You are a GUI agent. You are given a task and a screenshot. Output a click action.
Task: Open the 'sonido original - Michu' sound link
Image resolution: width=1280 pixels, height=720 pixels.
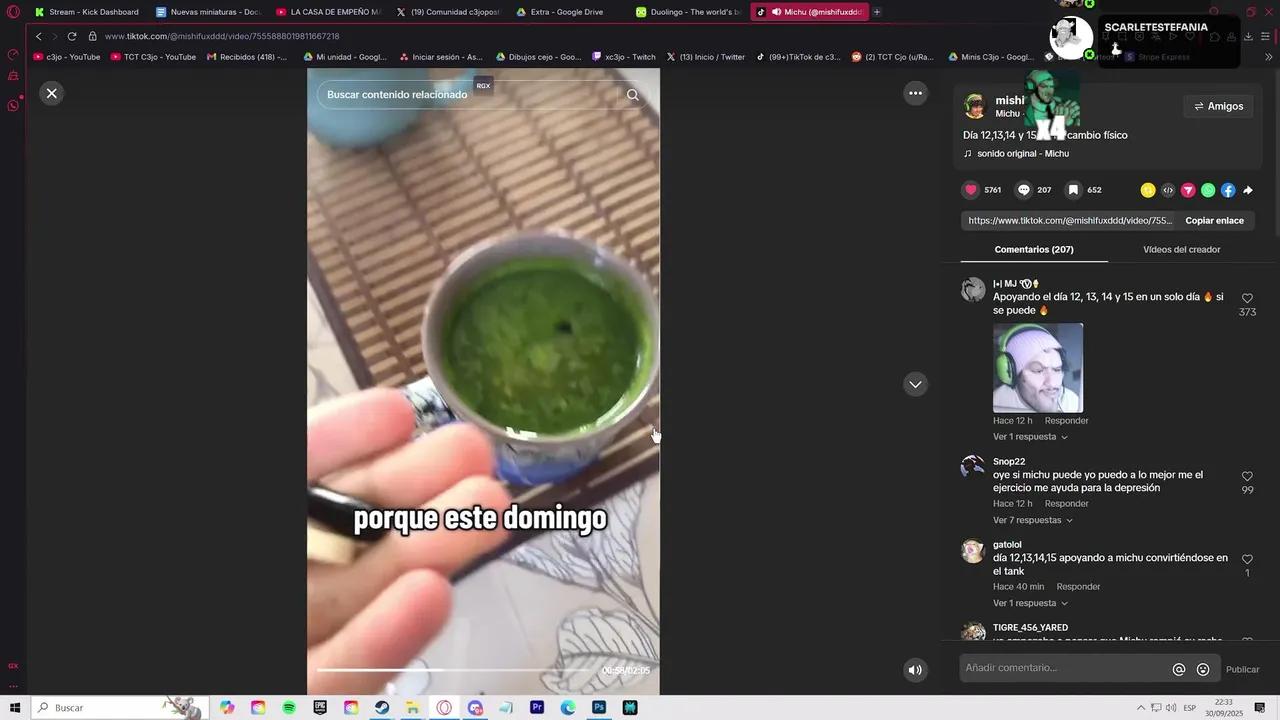(1016, 154)
